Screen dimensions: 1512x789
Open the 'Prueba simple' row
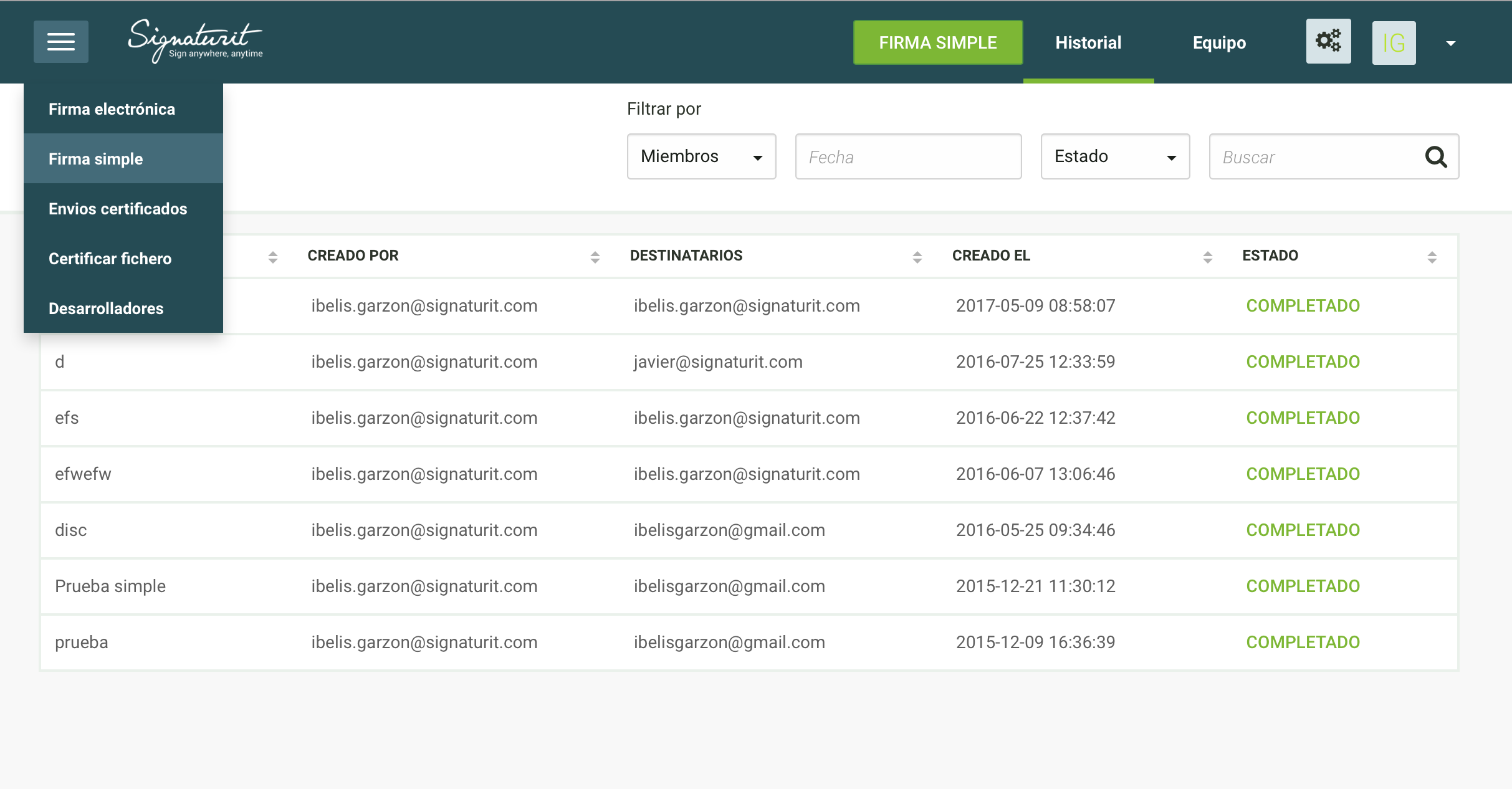point(749,586)
